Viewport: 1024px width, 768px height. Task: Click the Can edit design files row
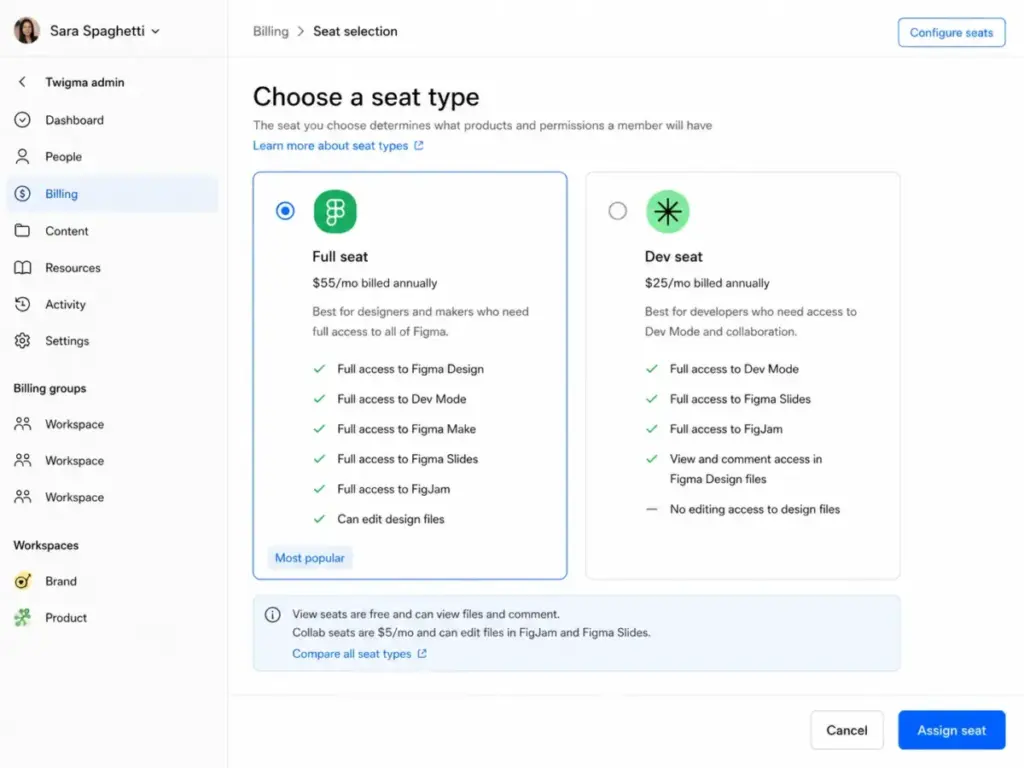point(379,519)
